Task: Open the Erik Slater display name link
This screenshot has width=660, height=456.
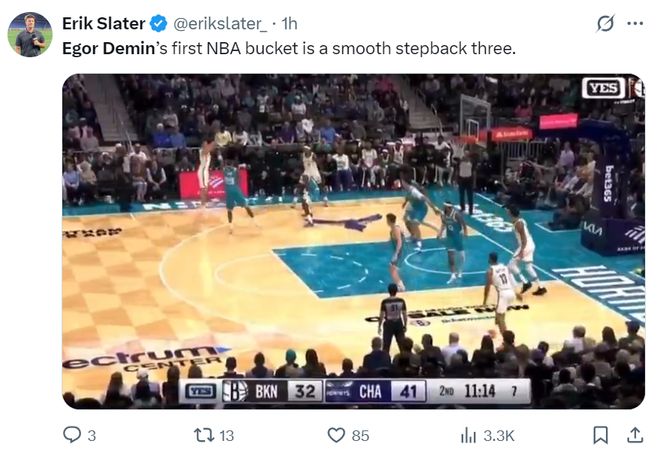Action: pos(103,23)
